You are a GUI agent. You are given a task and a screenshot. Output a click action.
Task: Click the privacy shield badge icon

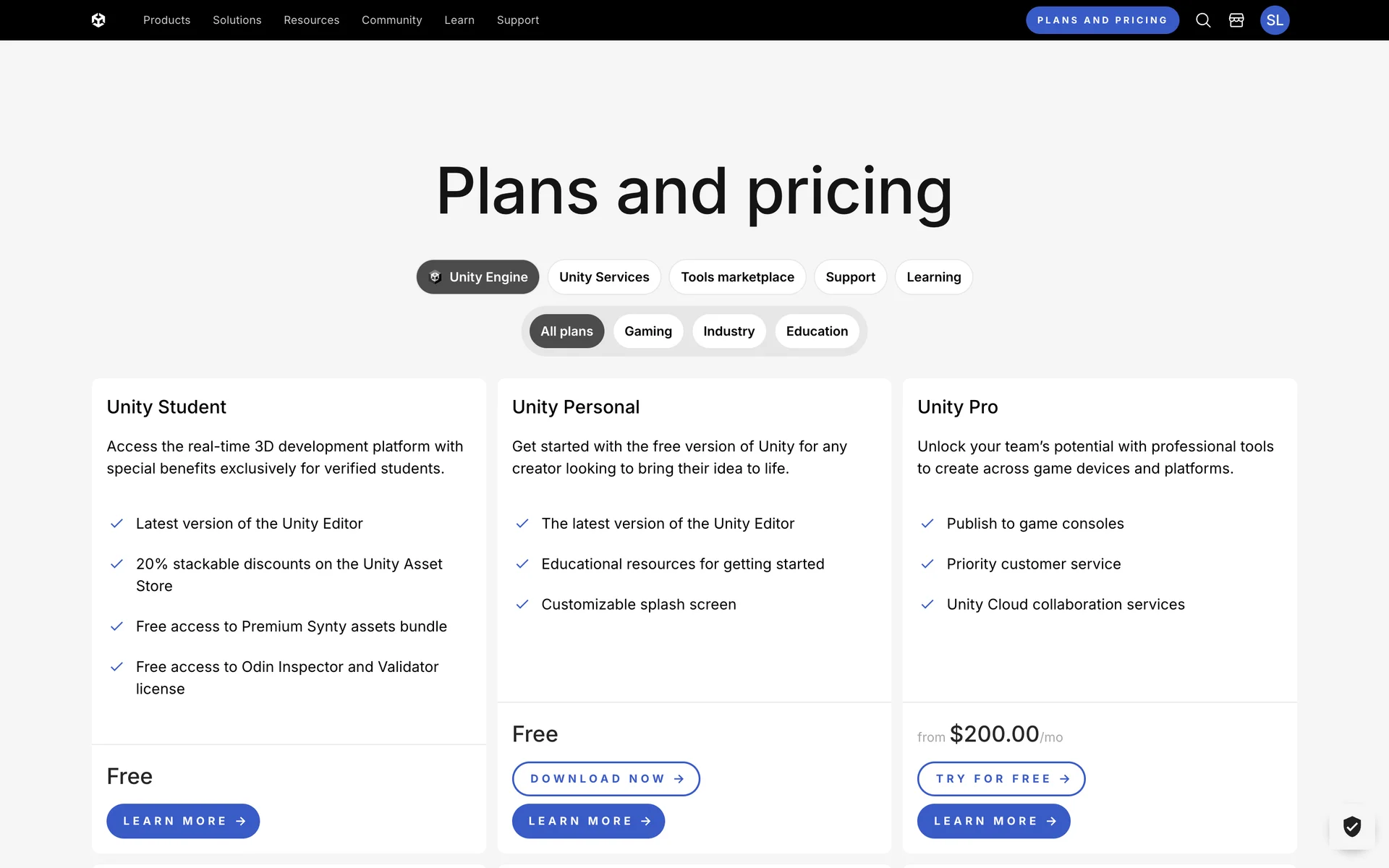point(1351,826)
